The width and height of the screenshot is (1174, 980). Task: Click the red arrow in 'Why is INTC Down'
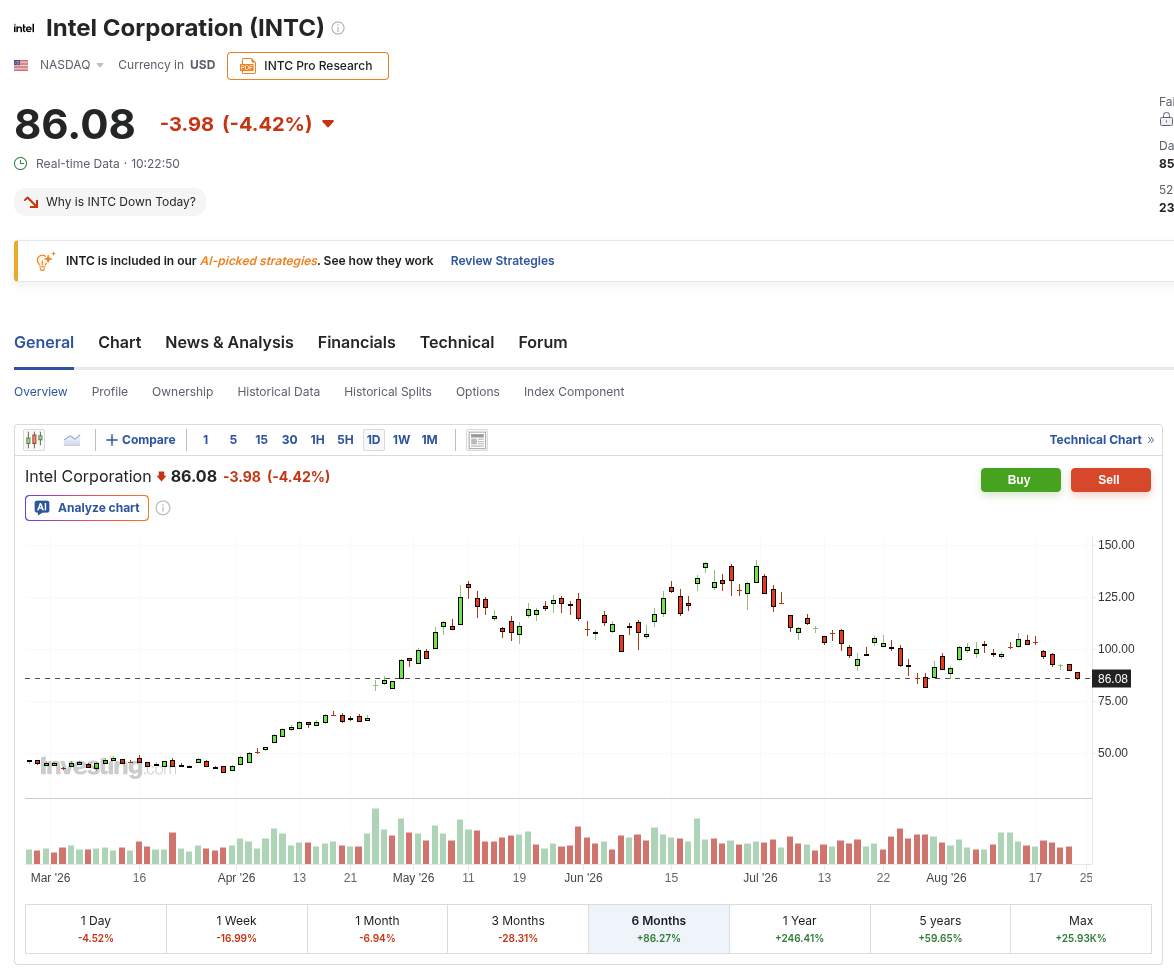[x=31, y=202]
